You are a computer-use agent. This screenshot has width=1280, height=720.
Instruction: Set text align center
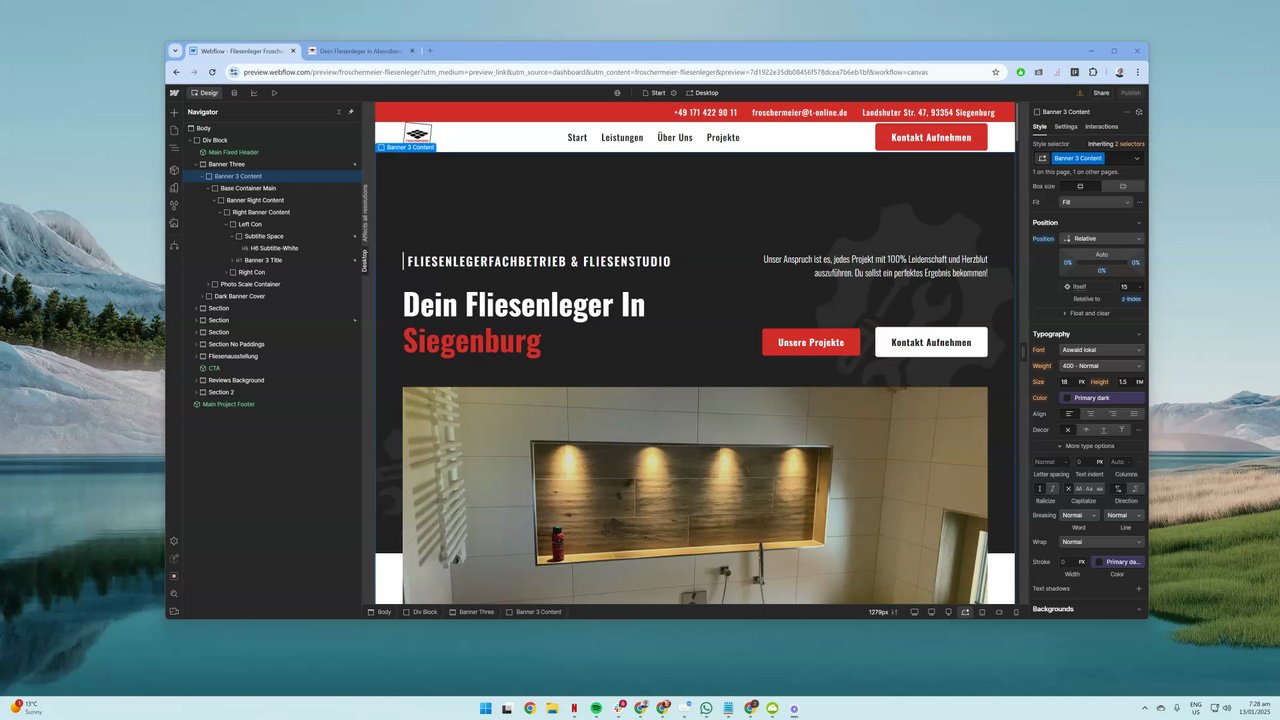pos(1090,414)
